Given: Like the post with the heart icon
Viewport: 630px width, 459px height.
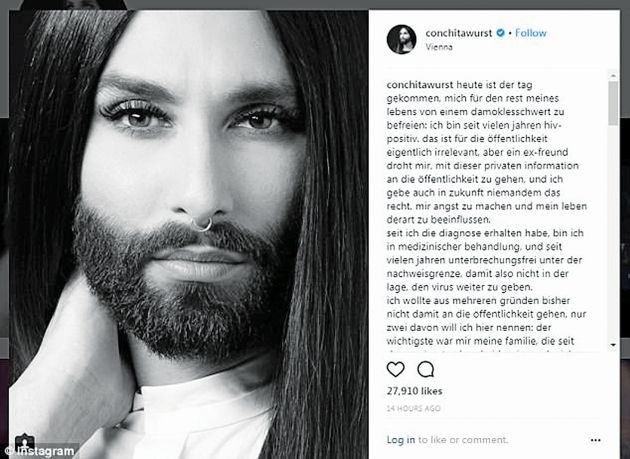Looking at the screenshot, I should [395, 369].
